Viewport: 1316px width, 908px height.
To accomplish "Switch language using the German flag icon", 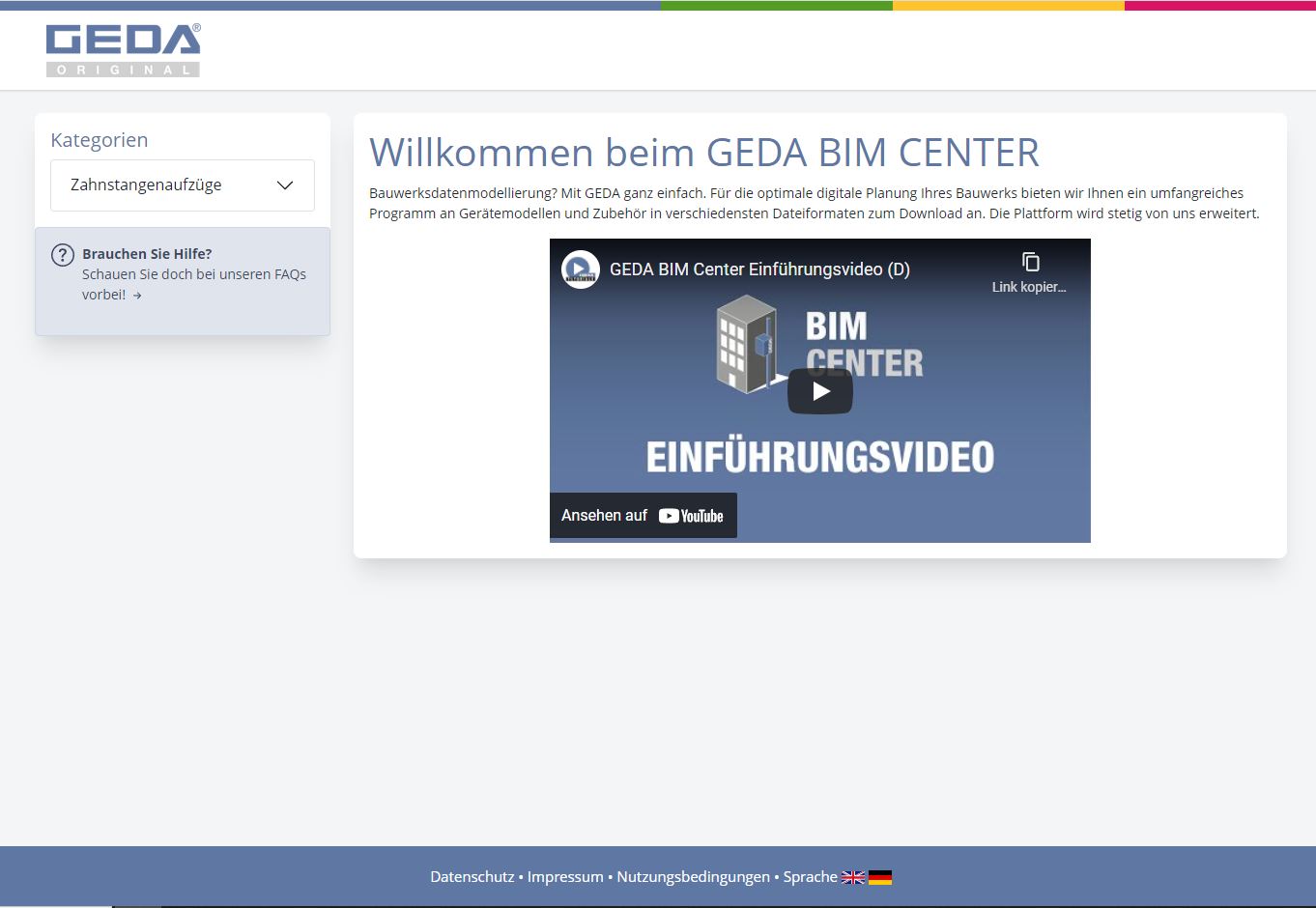I will pyautogui.click(x=880, y=877).
